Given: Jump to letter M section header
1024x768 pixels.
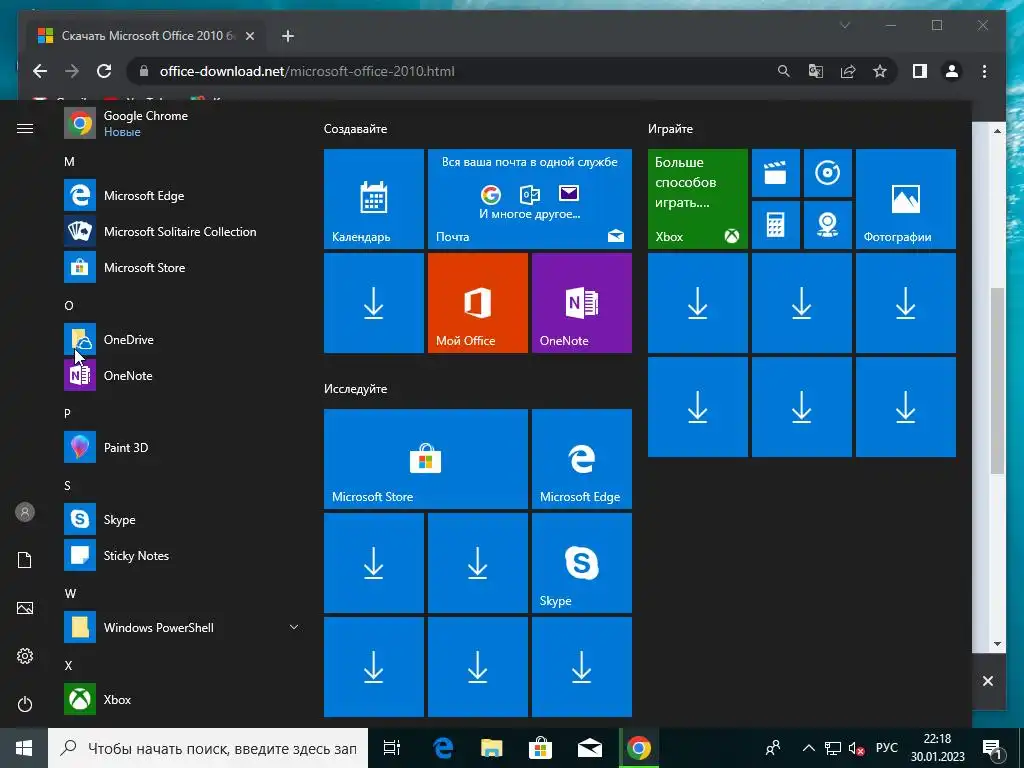Looking at the screenshot, I should 69,161.
